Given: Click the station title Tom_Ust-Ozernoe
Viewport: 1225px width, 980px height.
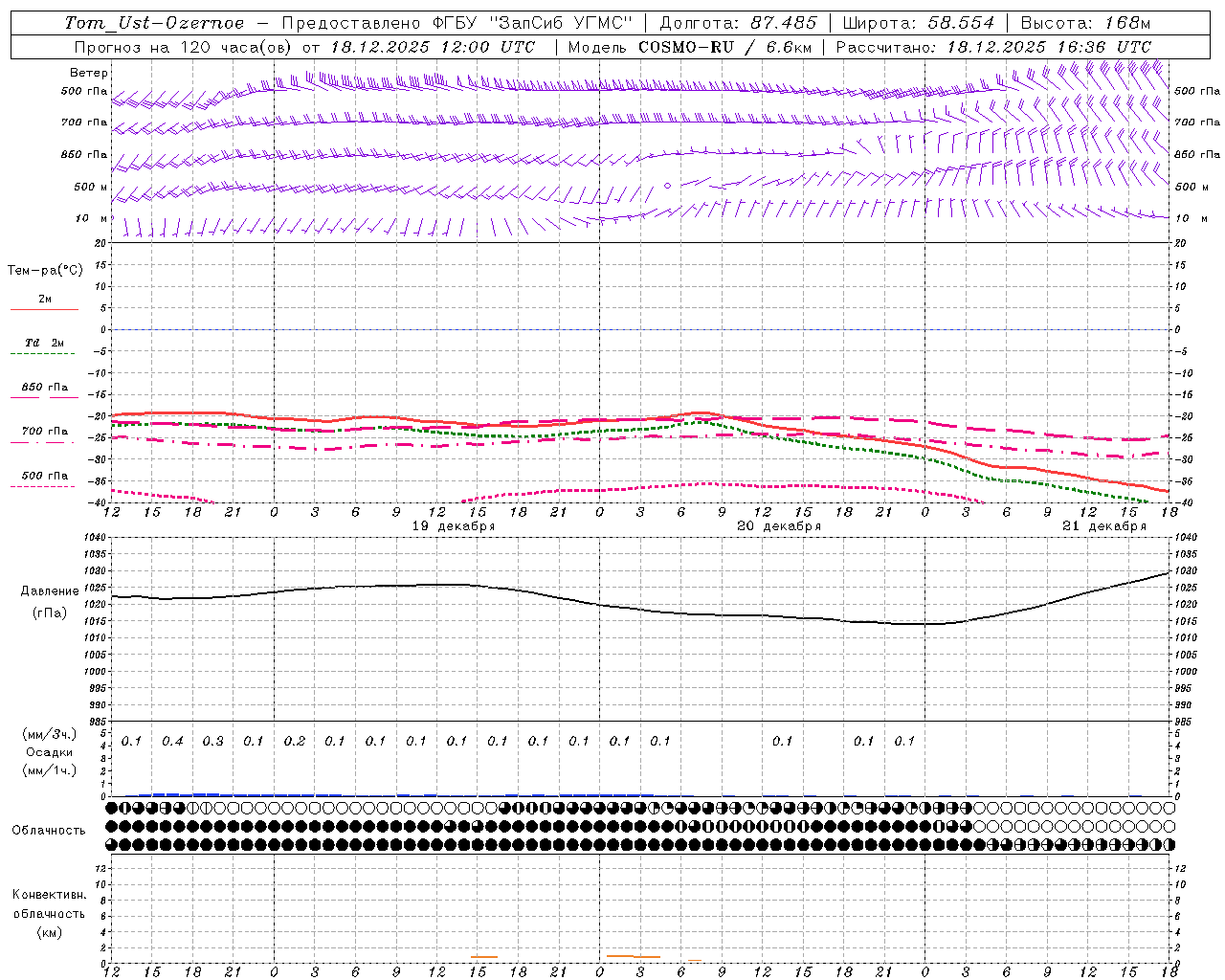Looking at the screenshot, I should 154,23.
